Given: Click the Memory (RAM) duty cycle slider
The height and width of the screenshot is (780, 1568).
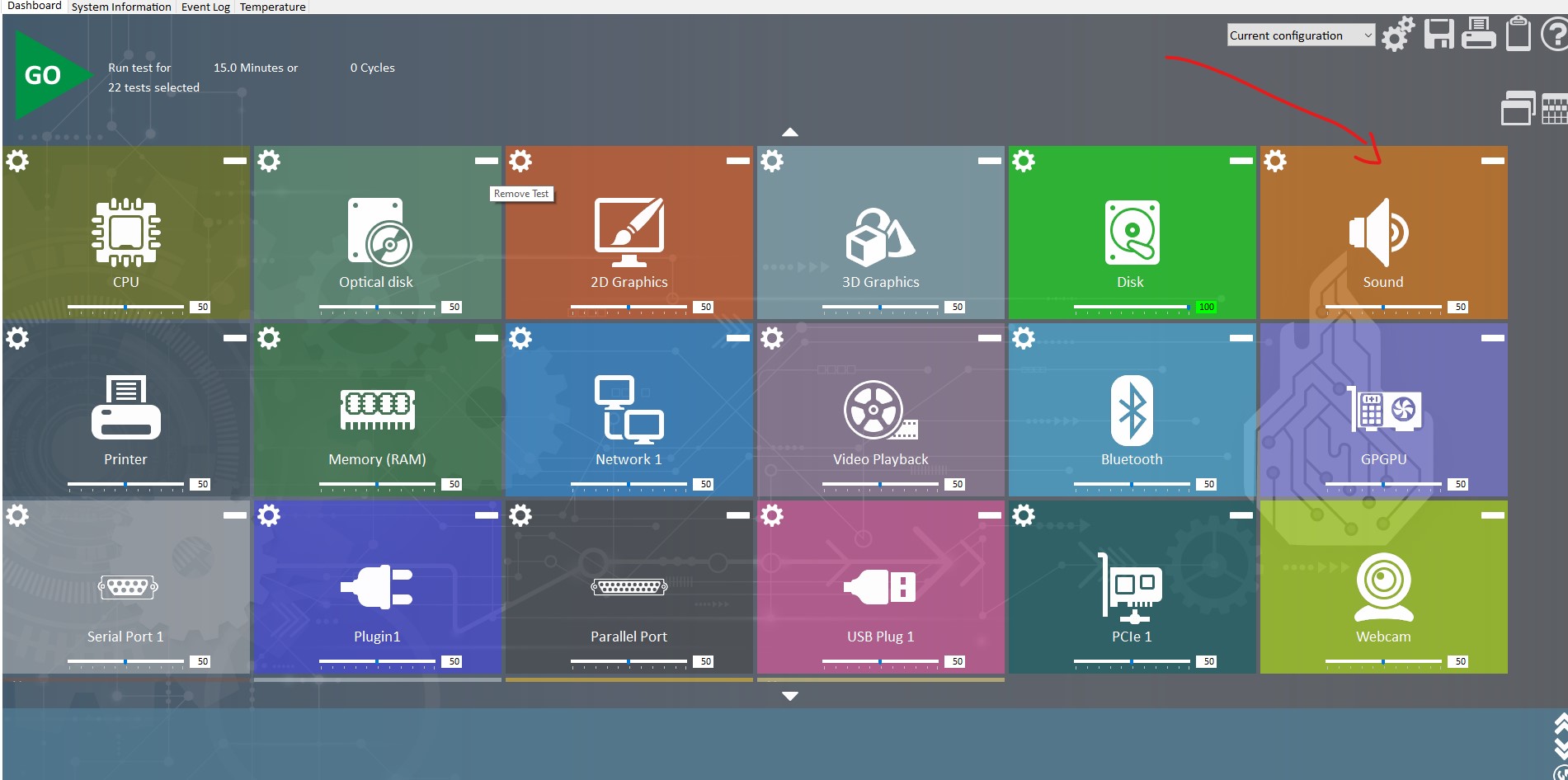Looking at the screenshot, I should (377, 484).
